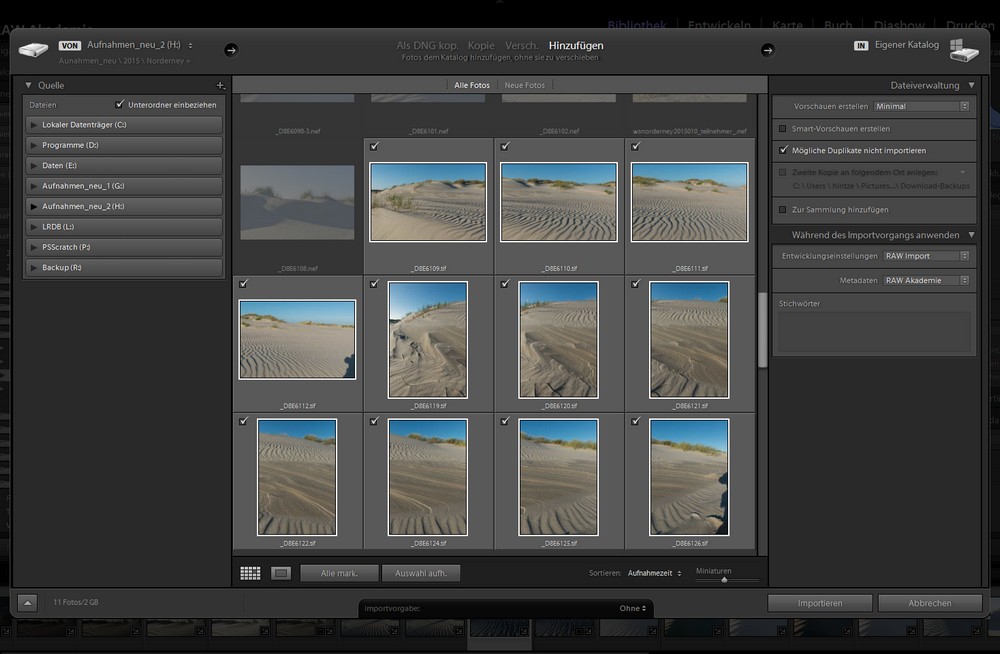Viewport: 1000px width, 654px height.
Task: Click in the Stichwörter keywords field
Action: pos(874,332)
